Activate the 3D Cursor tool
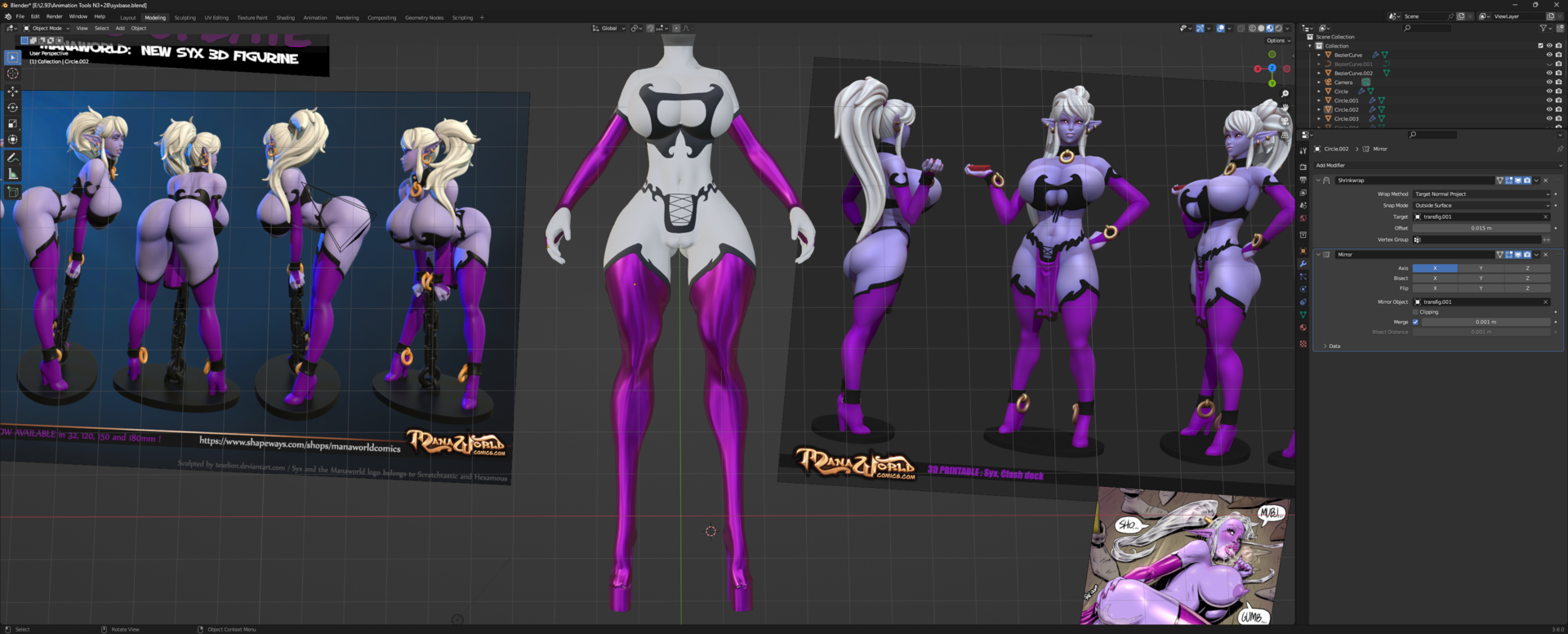 pyautogui.click(x=12, y=74)
